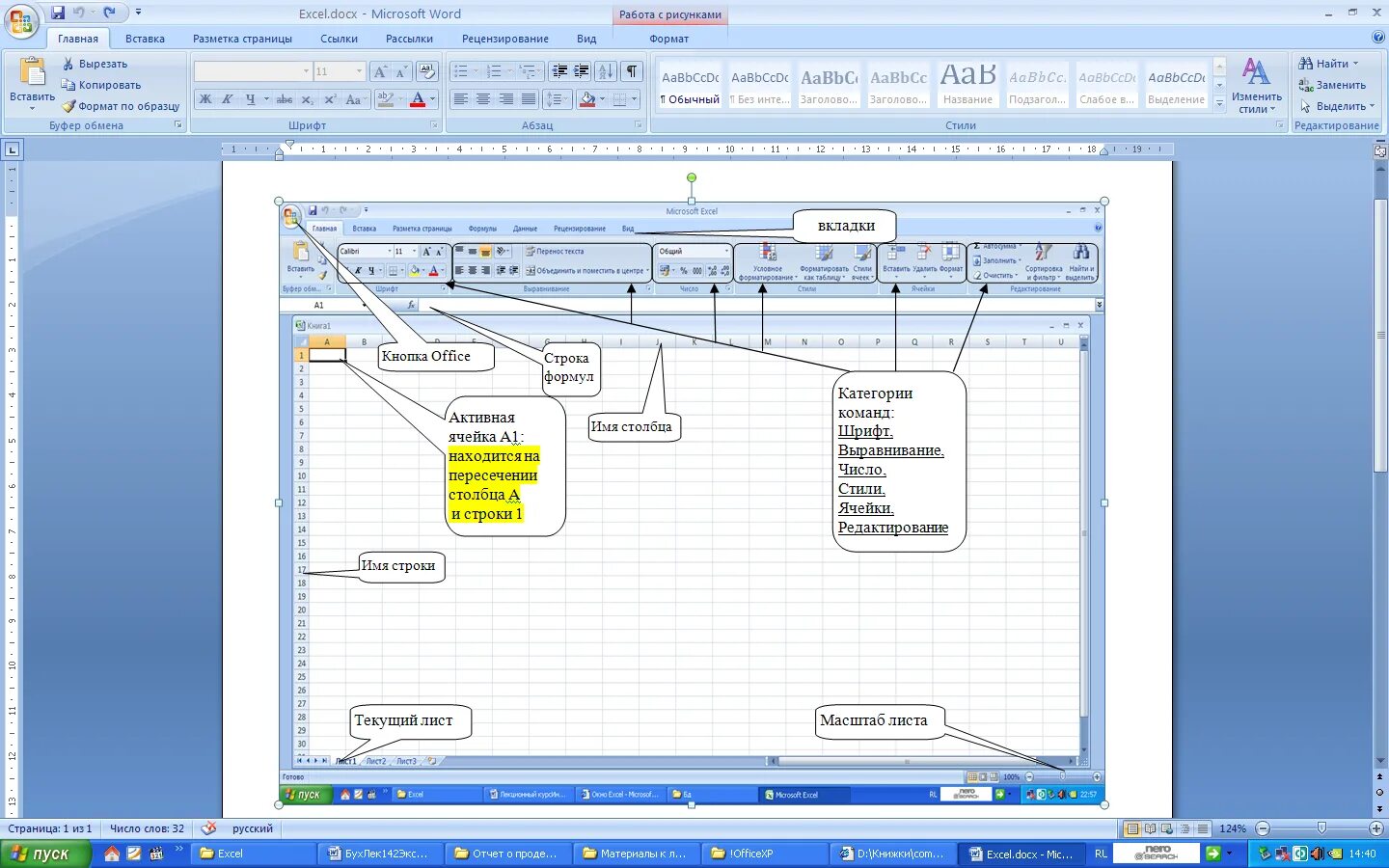Screen dimensions: 1389x868
Task: Click the shading paint bucket color
Action: (586, 99)
